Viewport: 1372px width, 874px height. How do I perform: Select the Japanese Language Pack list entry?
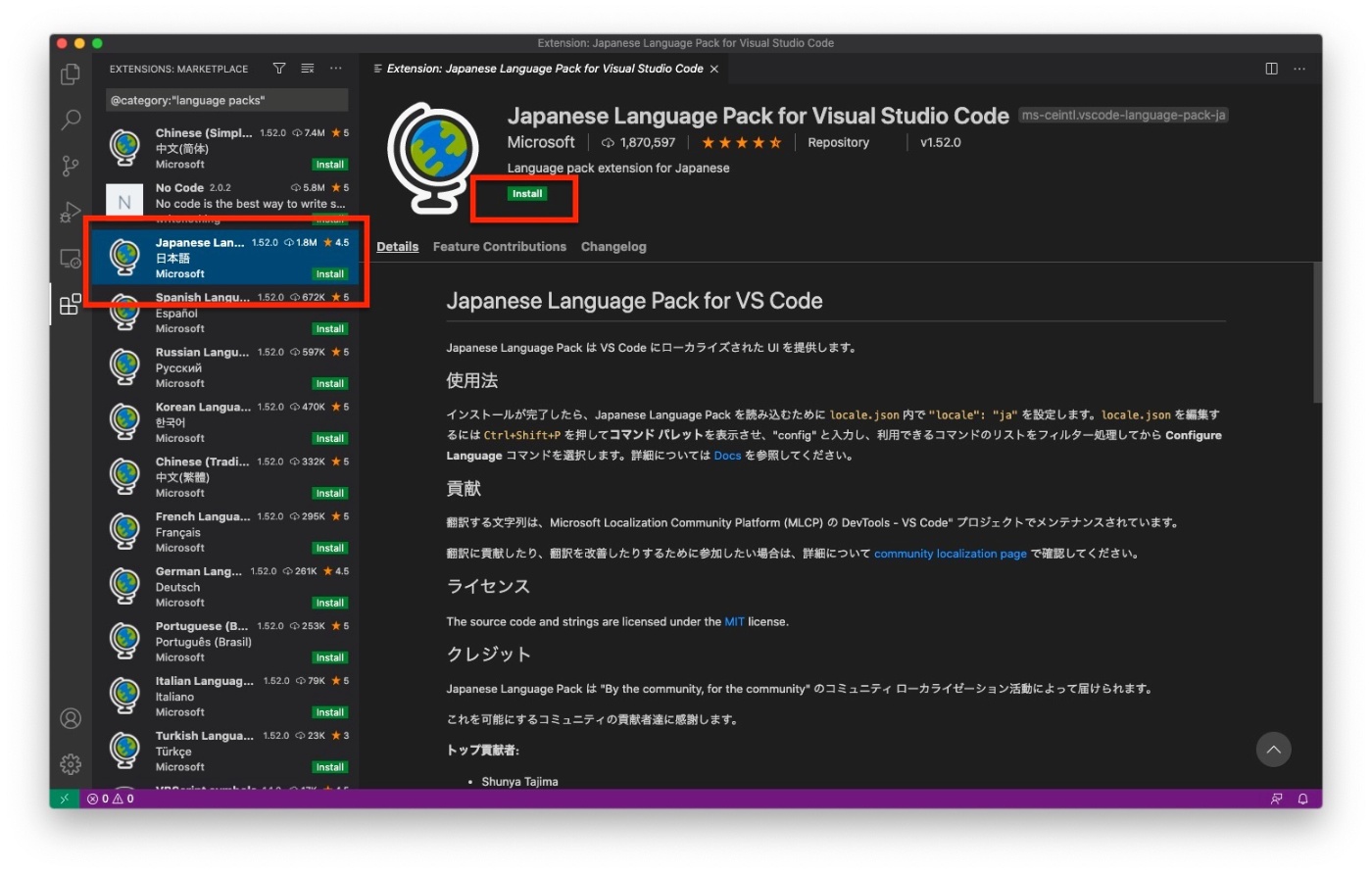[x=226, y=258]
